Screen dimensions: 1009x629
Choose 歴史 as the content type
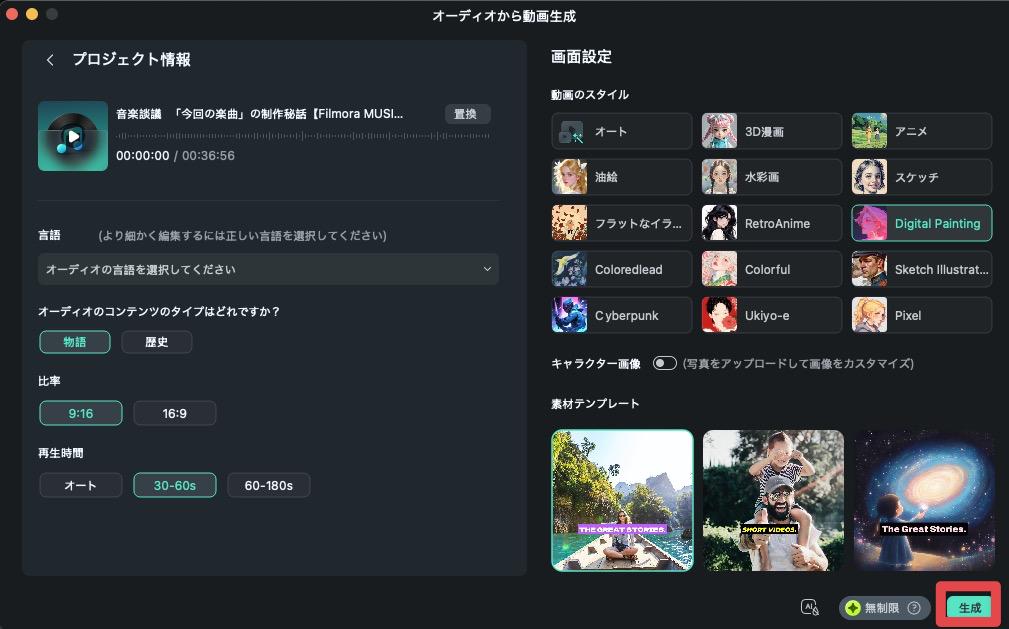pos(156,342)
